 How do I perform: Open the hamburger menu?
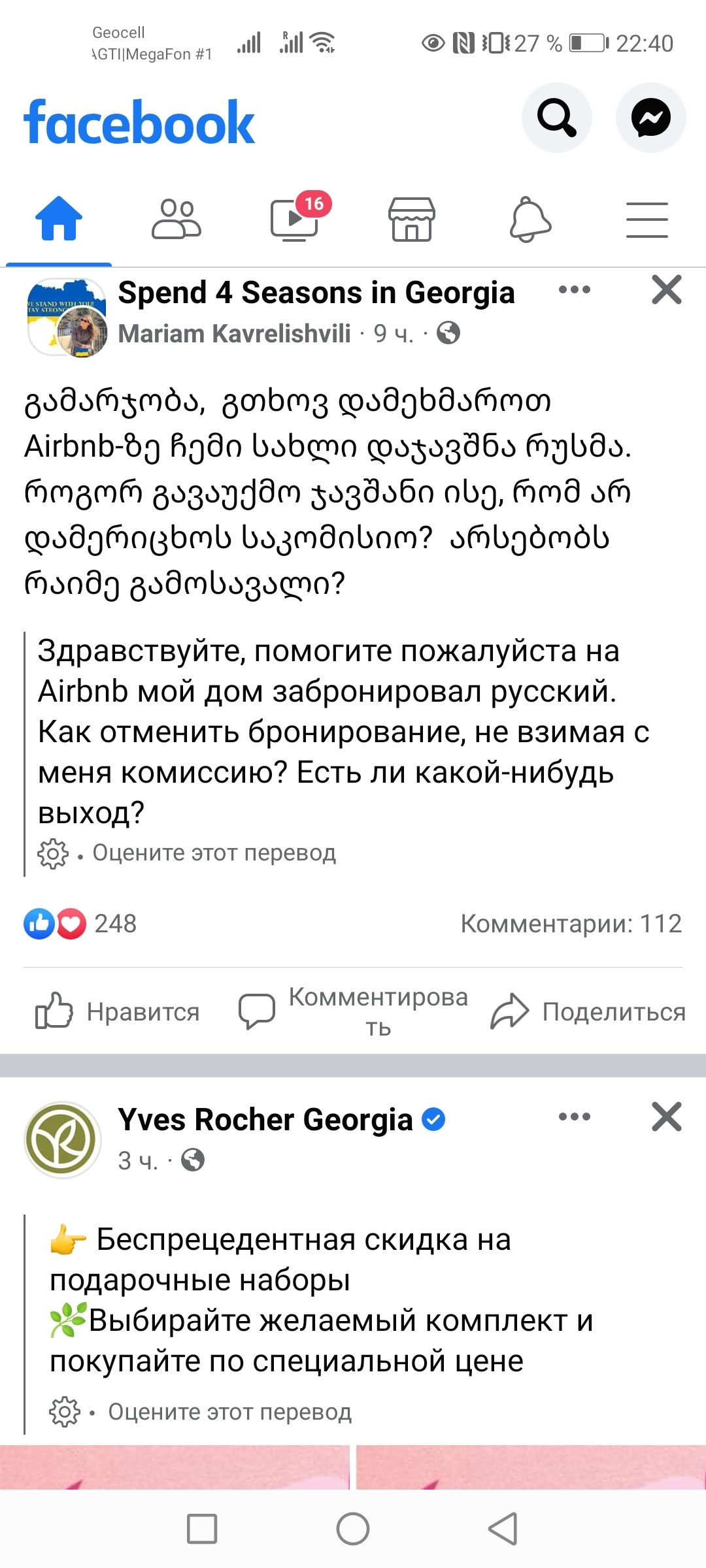[x=647, y=220]
